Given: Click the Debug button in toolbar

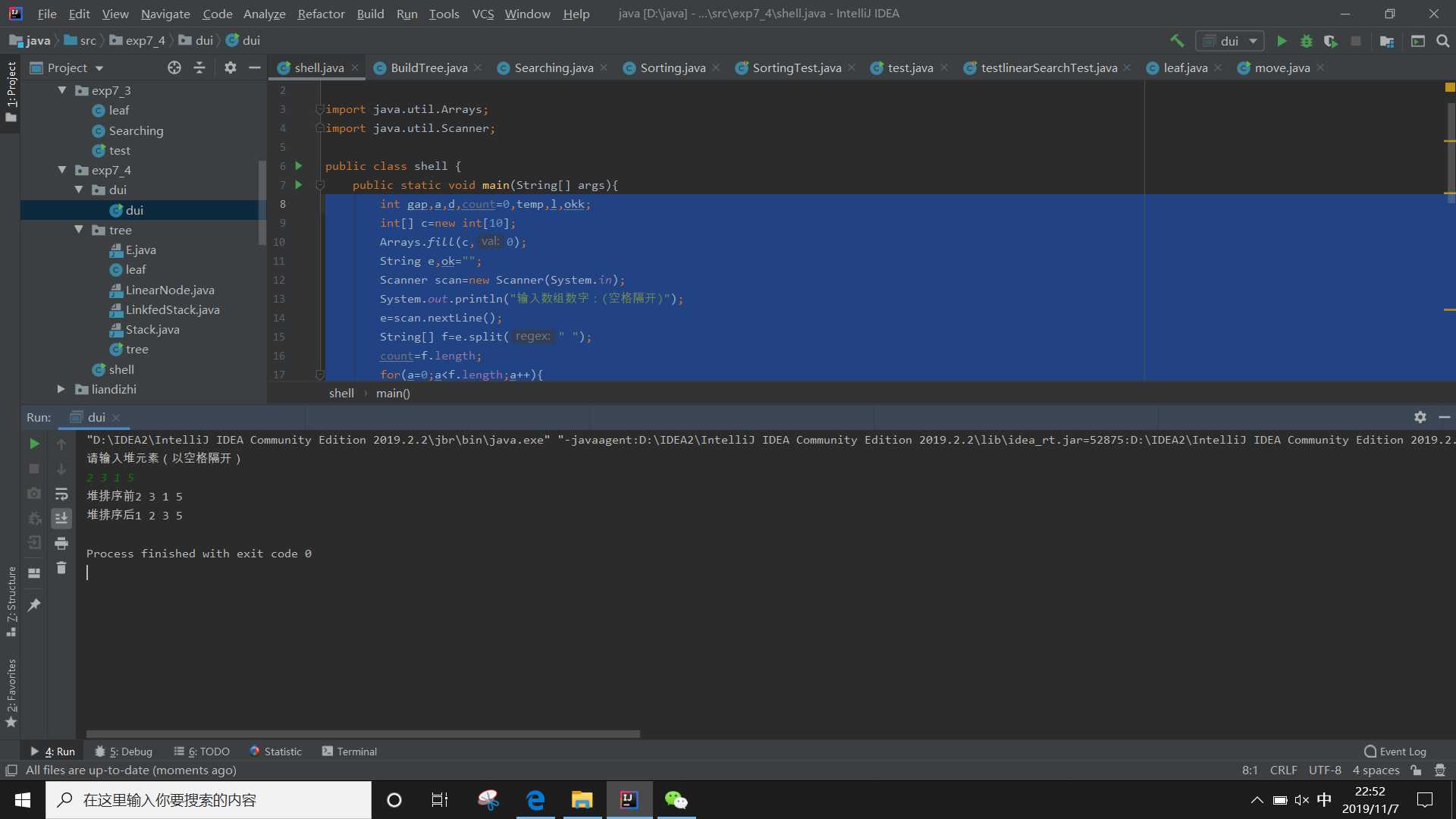Looking at the screenshot, I should click(1307, 40).
